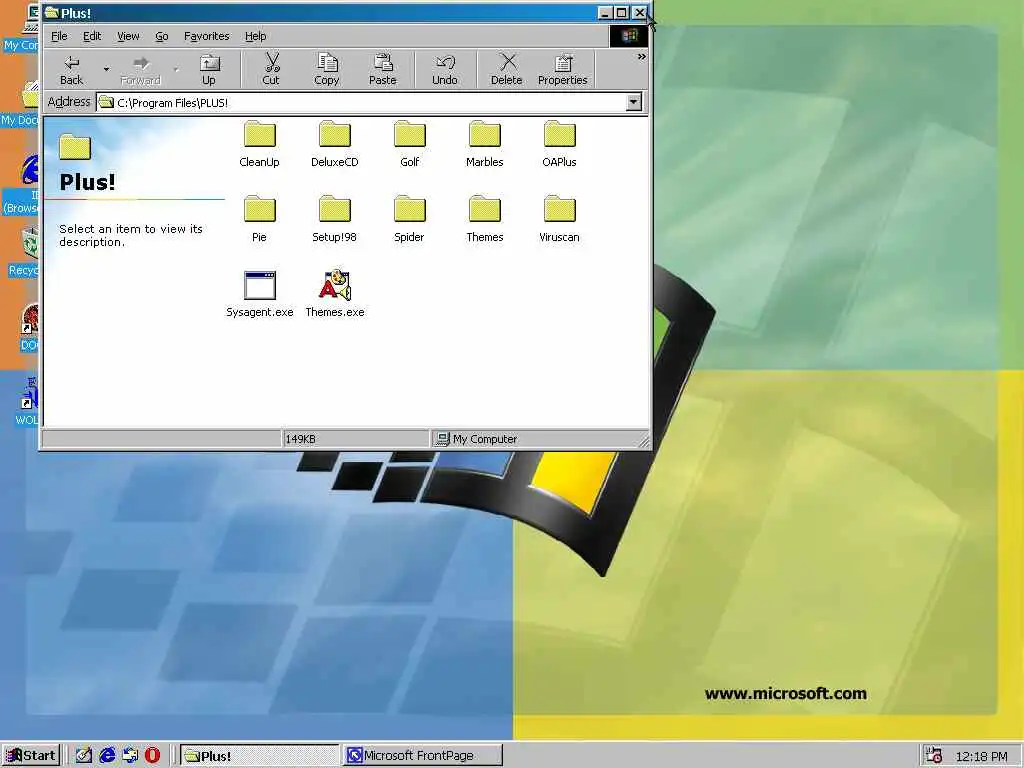Go Up one folder level
The width and height of the screenshot is (1024, 768).
pyautogui.click(x=209, y=69)
